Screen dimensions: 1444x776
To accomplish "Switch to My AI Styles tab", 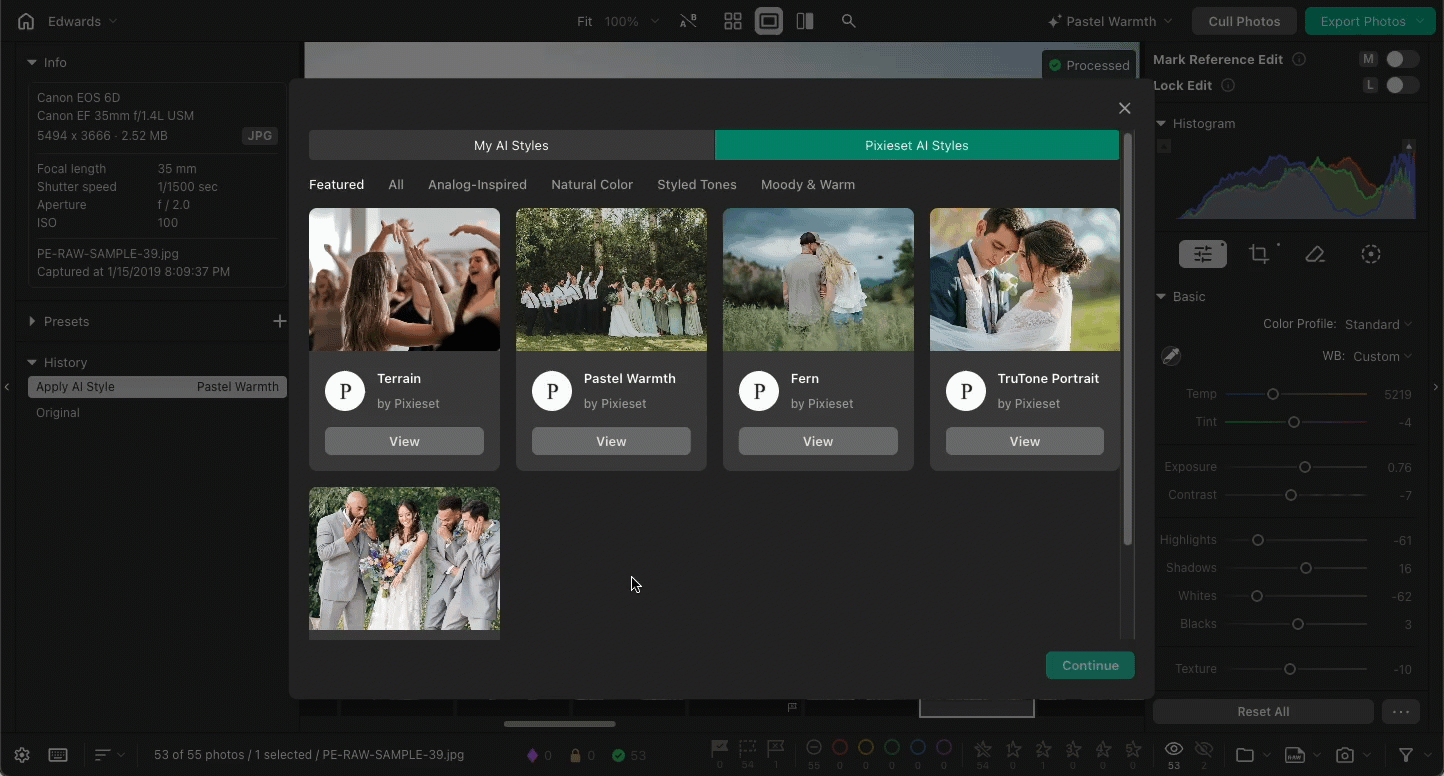I will coord(511,145).
